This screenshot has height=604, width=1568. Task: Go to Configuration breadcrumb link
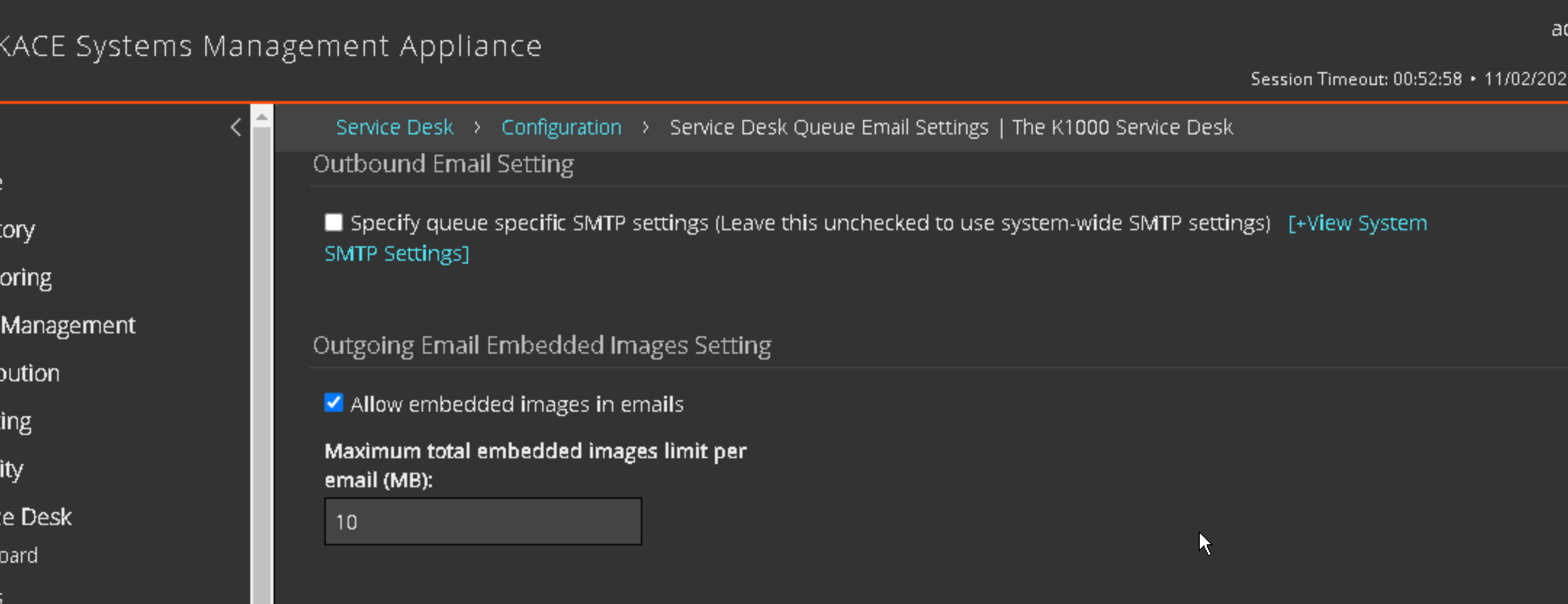click(x=560, y=127)
